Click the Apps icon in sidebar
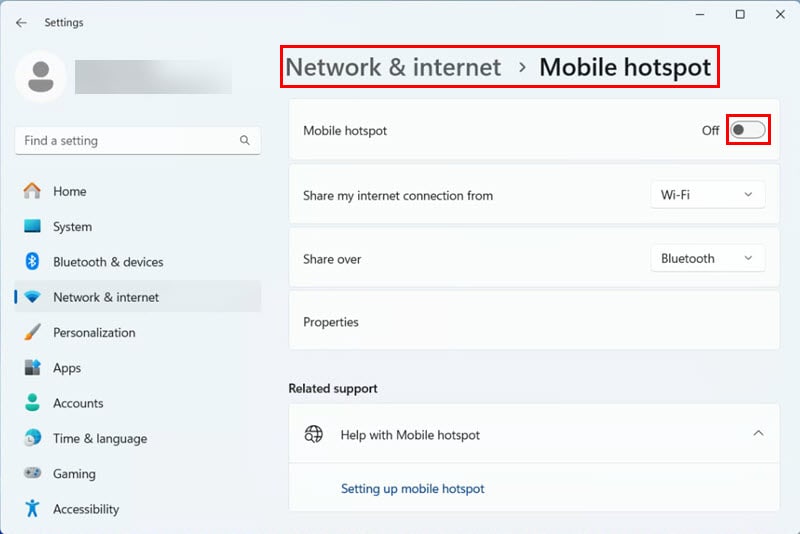800x534 pixels. click(x=32, y=367)
